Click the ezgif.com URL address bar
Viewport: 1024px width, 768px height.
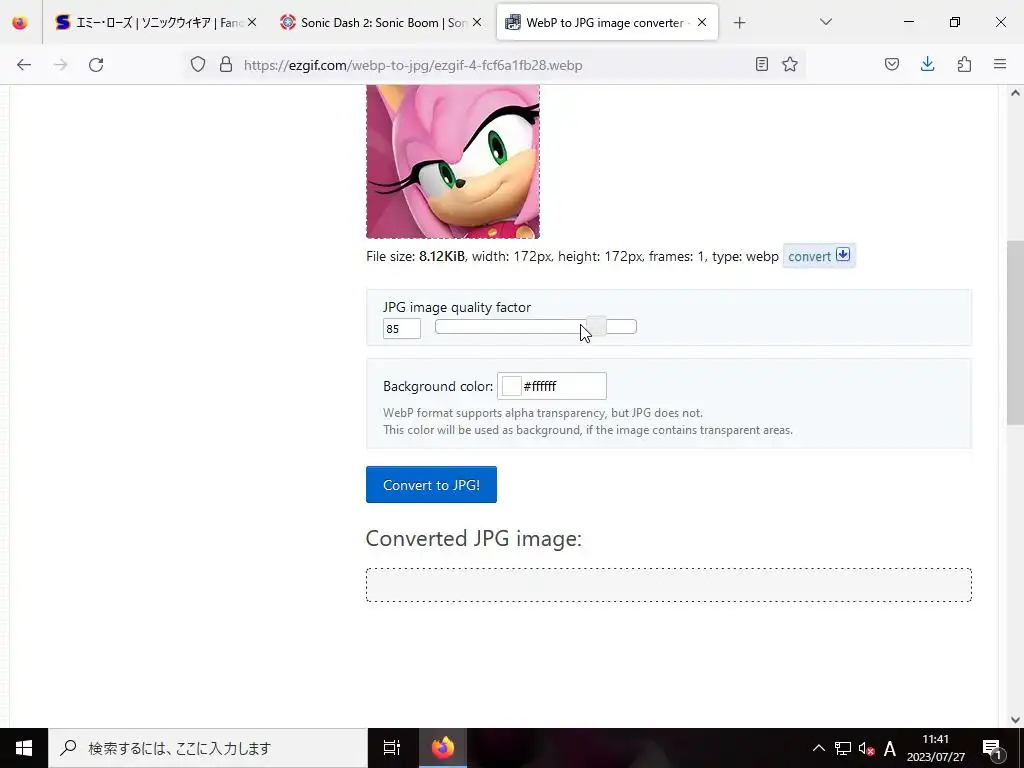click(493, 65)
